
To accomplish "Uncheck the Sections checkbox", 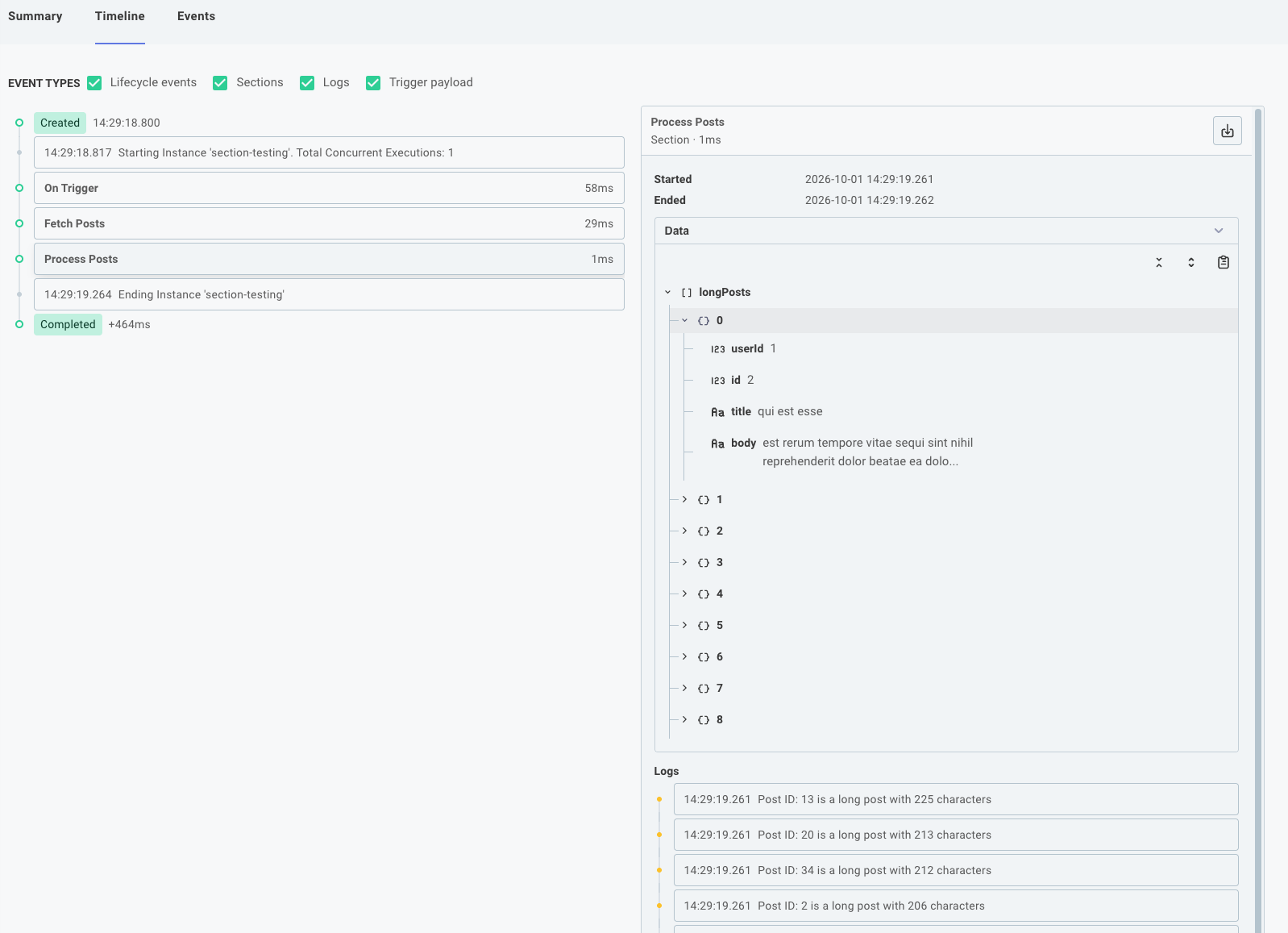I will click(x=220, y=83).
